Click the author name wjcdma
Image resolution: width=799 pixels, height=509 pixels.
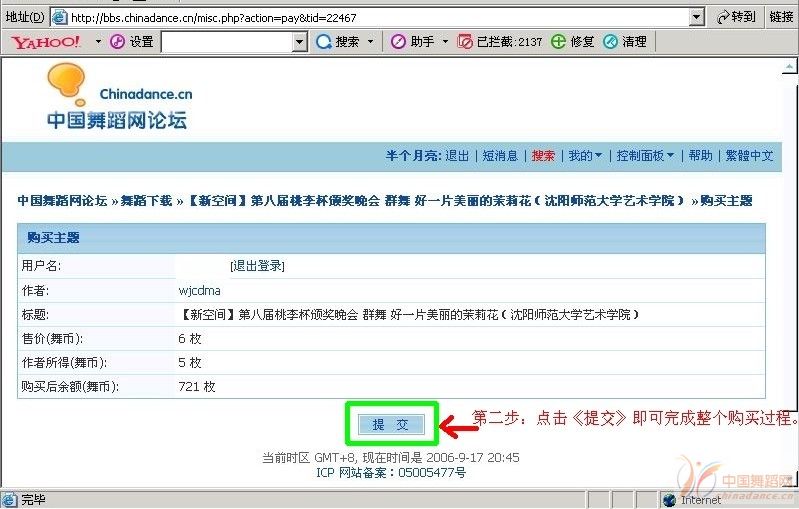[x=200, y=290]
